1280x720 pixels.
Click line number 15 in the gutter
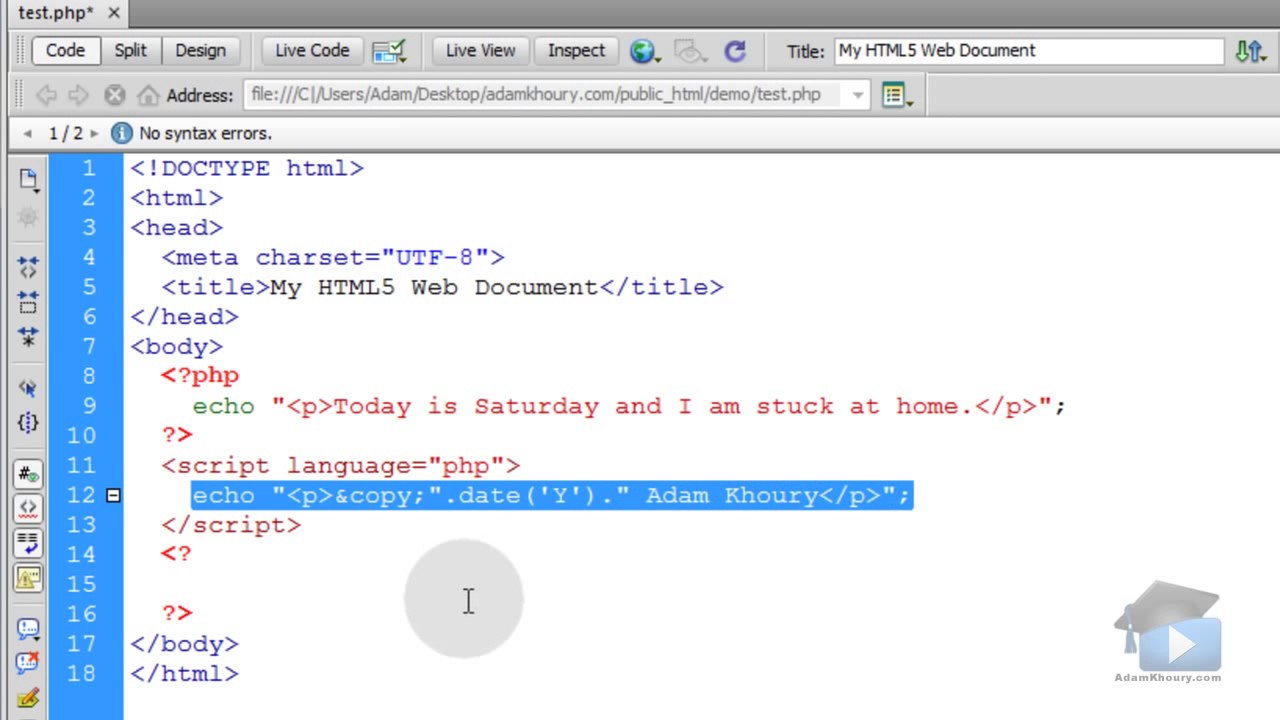coord(83,583)
